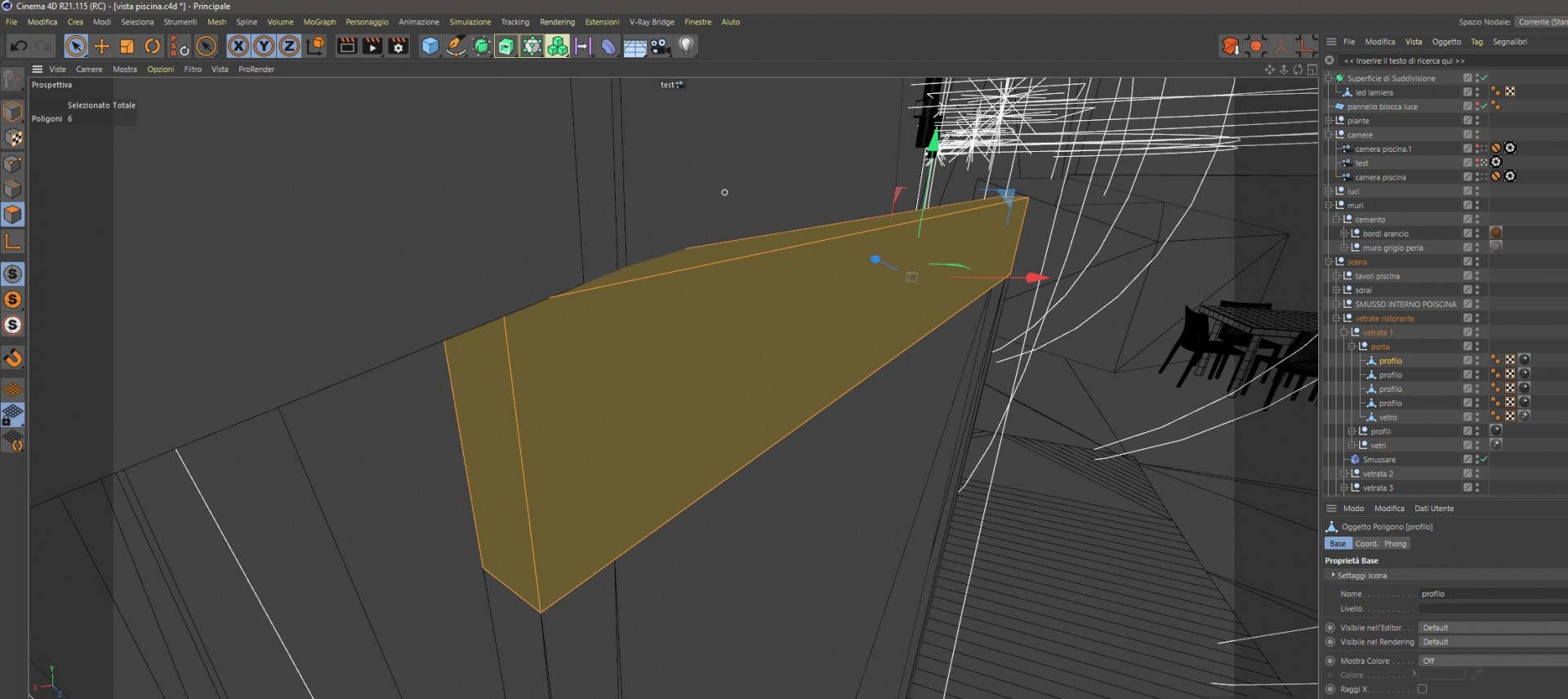Expand the piante group
Viewport: 1568px width, 699px height.
click(x=1329, y=121)
